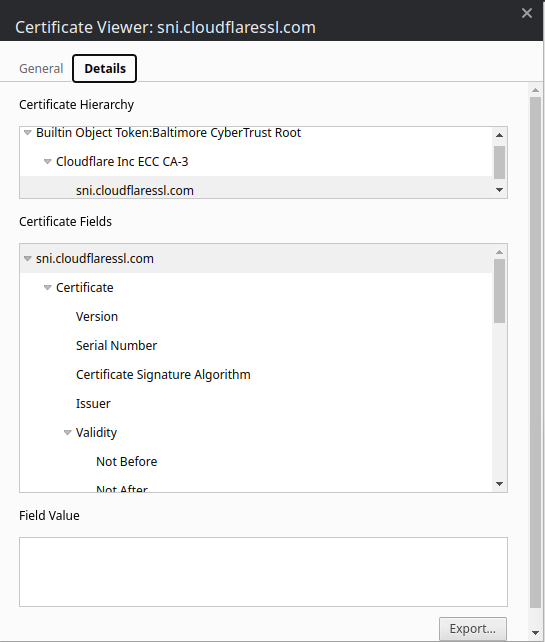The height and width of the screenshot is (642, 545).
Task: Collapse sni.cloudflaressl.com in Certificate Fields
Action: coord(27,259)
